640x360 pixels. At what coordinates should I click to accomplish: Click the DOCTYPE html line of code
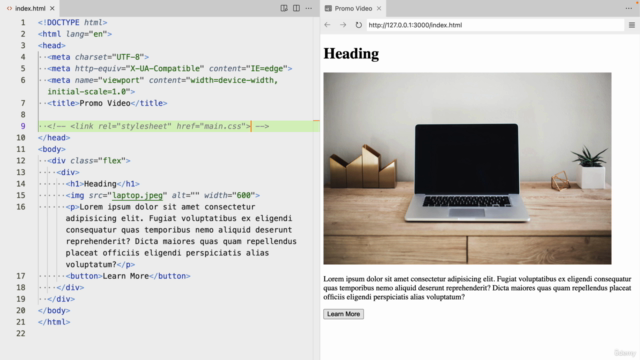tap(72, 22)
